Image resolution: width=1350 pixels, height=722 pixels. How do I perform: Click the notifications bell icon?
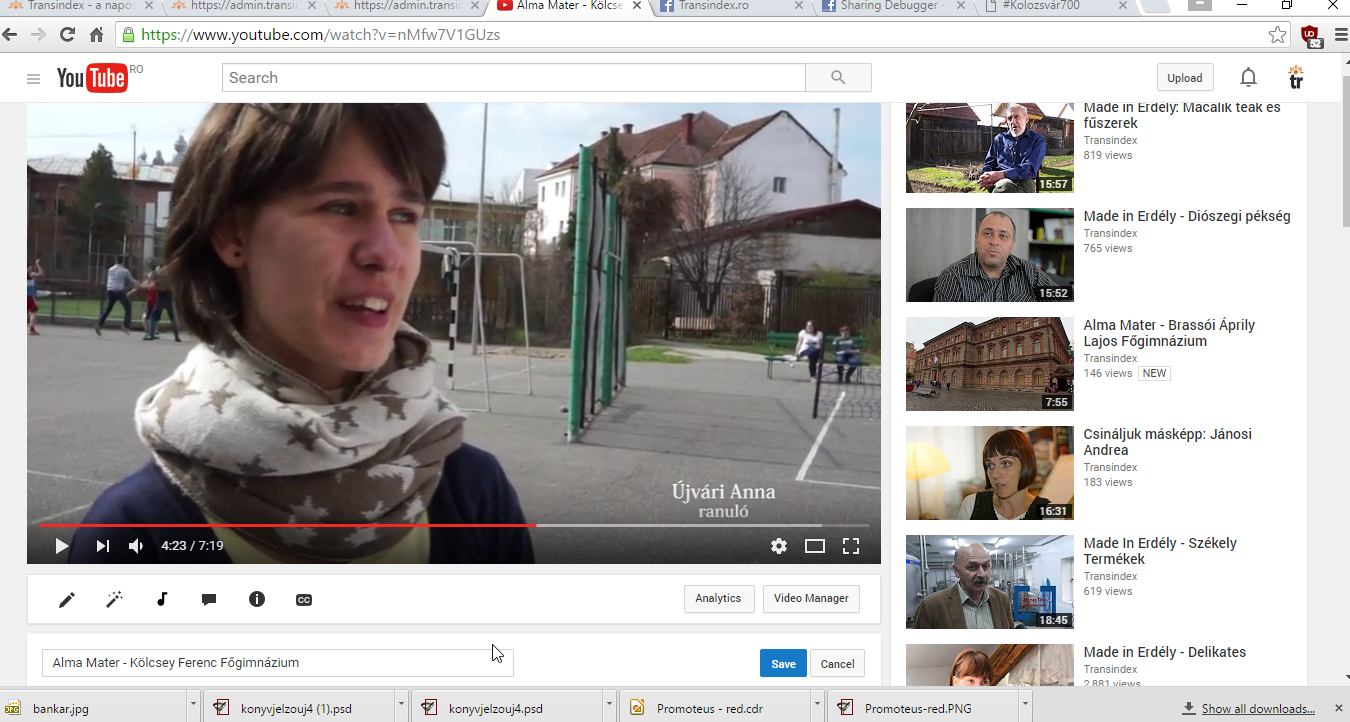pos(1248,78)
